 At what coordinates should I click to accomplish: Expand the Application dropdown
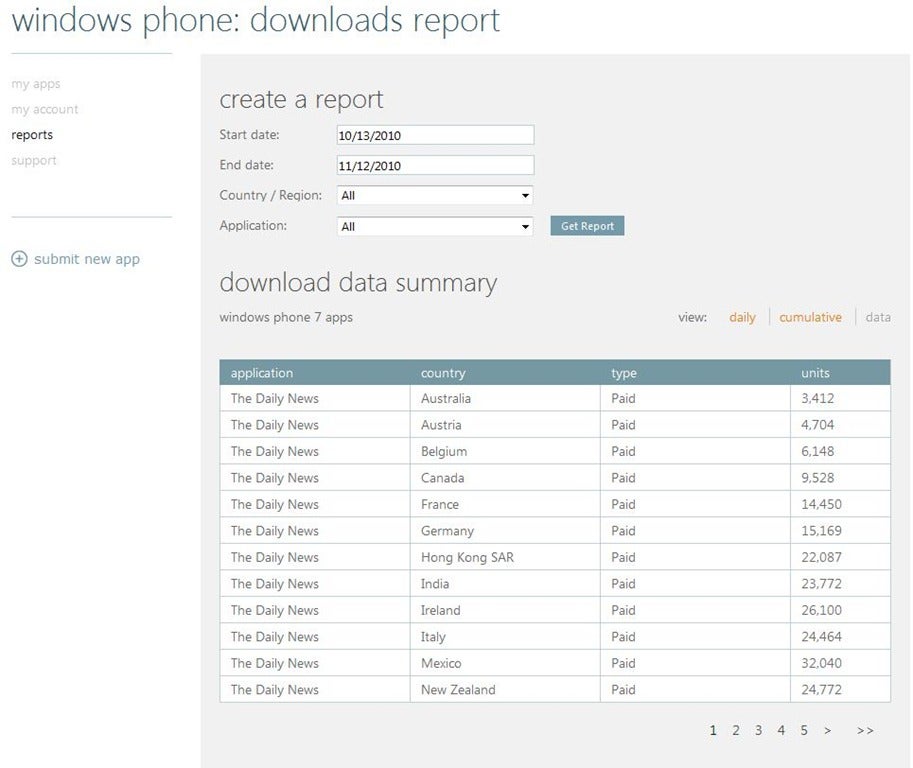435,227
